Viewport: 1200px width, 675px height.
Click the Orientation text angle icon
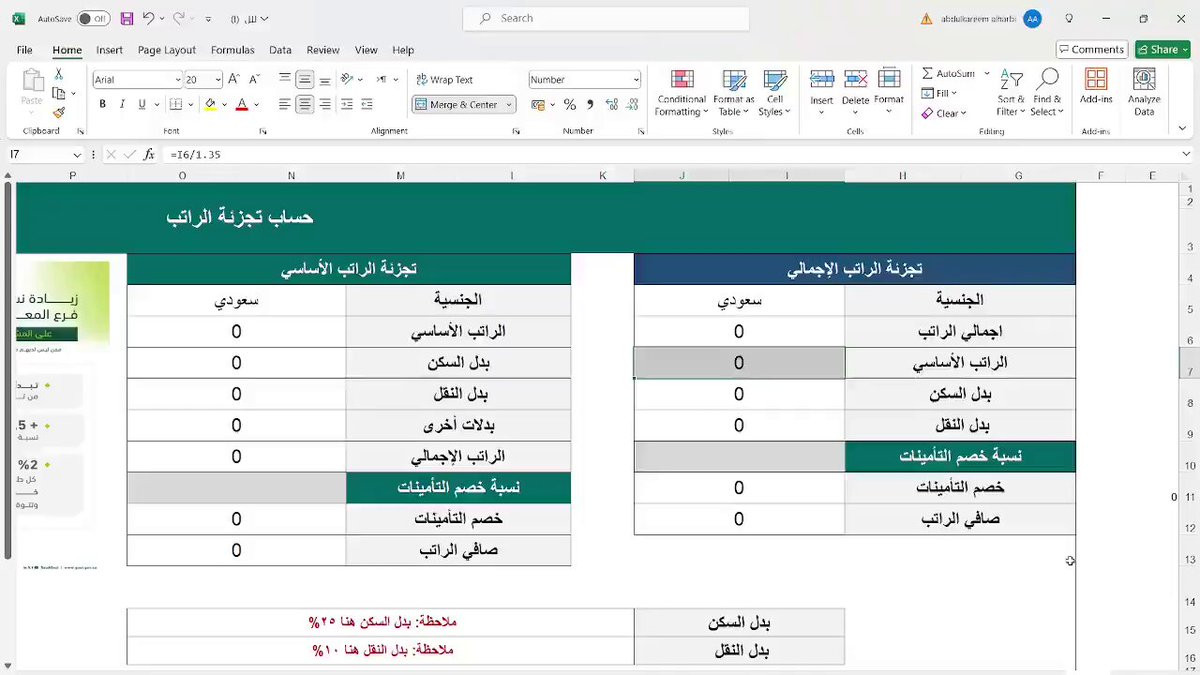pos(347,79)
